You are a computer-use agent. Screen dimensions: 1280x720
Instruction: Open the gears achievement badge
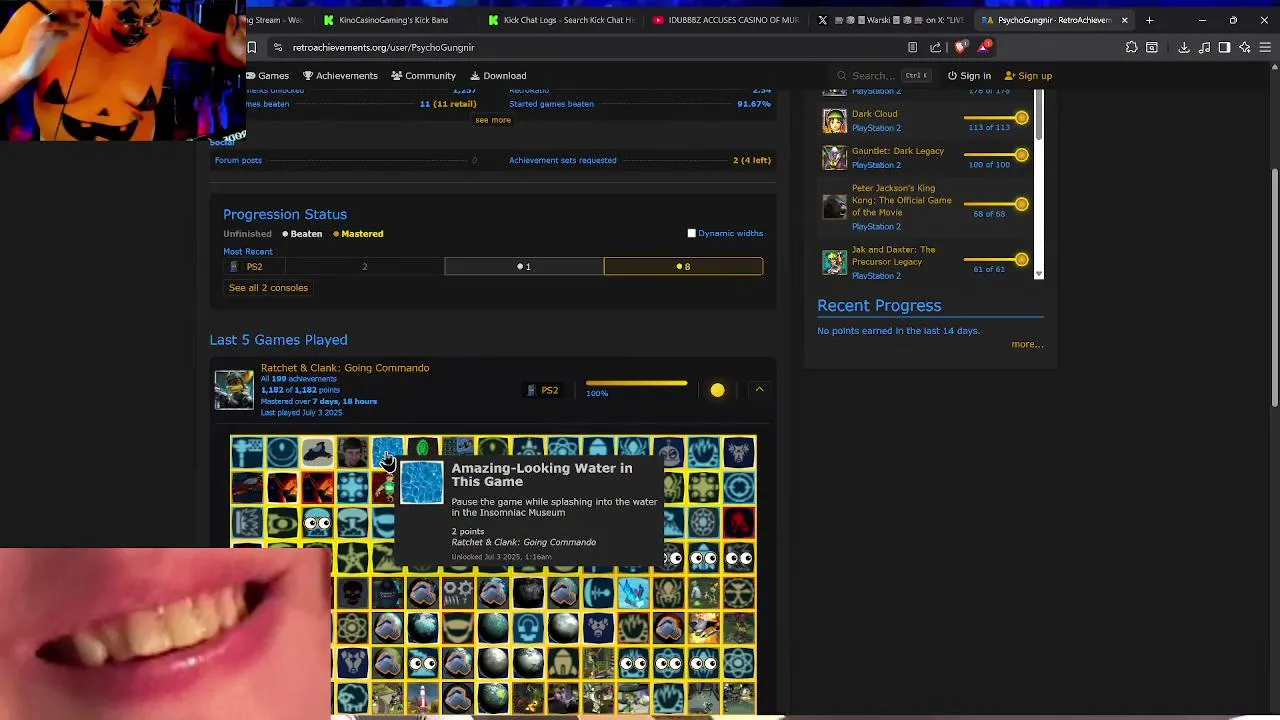click(458, 593)
